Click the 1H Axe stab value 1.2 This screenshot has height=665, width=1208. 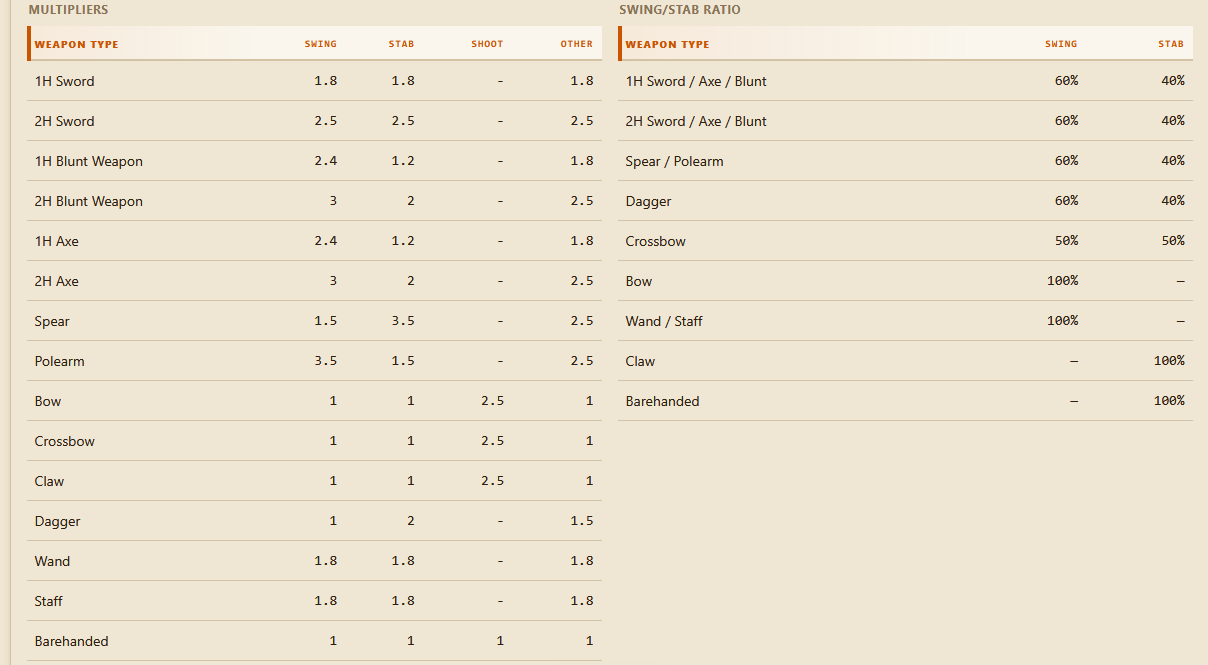click(x=403, y=241)
